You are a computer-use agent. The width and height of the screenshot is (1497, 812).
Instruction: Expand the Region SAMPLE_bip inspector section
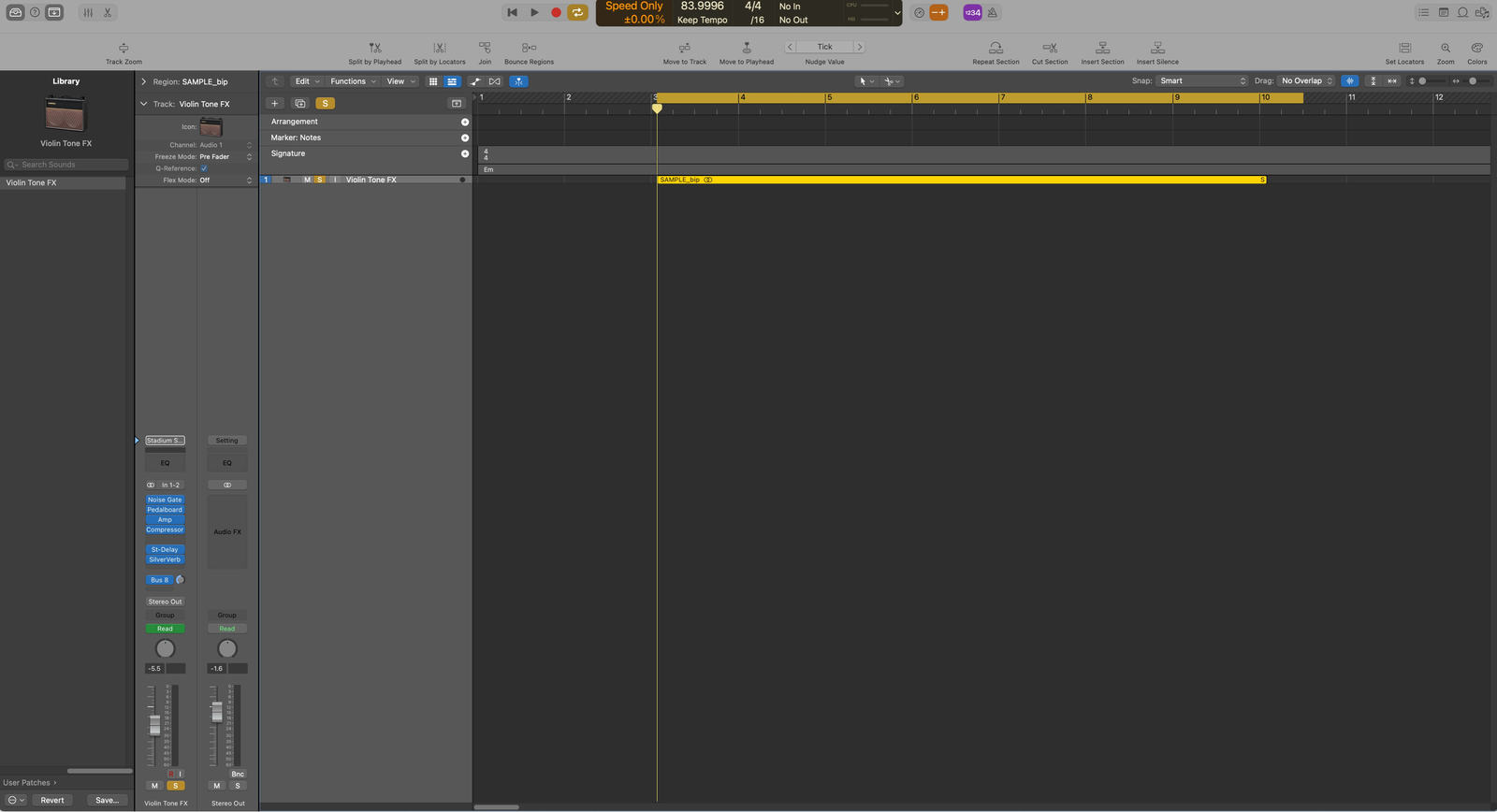tap(143, 81)
